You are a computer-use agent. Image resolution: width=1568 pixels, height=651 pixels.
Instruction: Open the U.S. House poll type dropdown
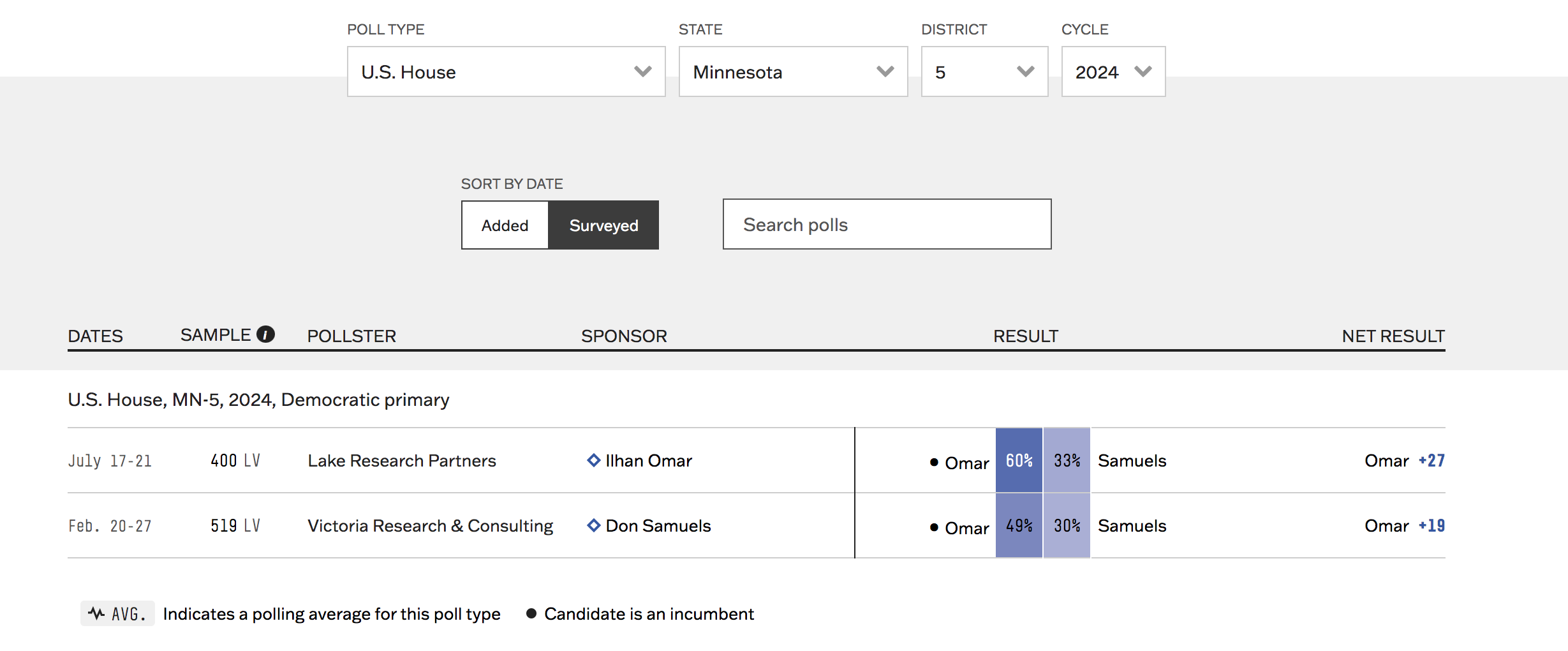click(x=506, y=71)
